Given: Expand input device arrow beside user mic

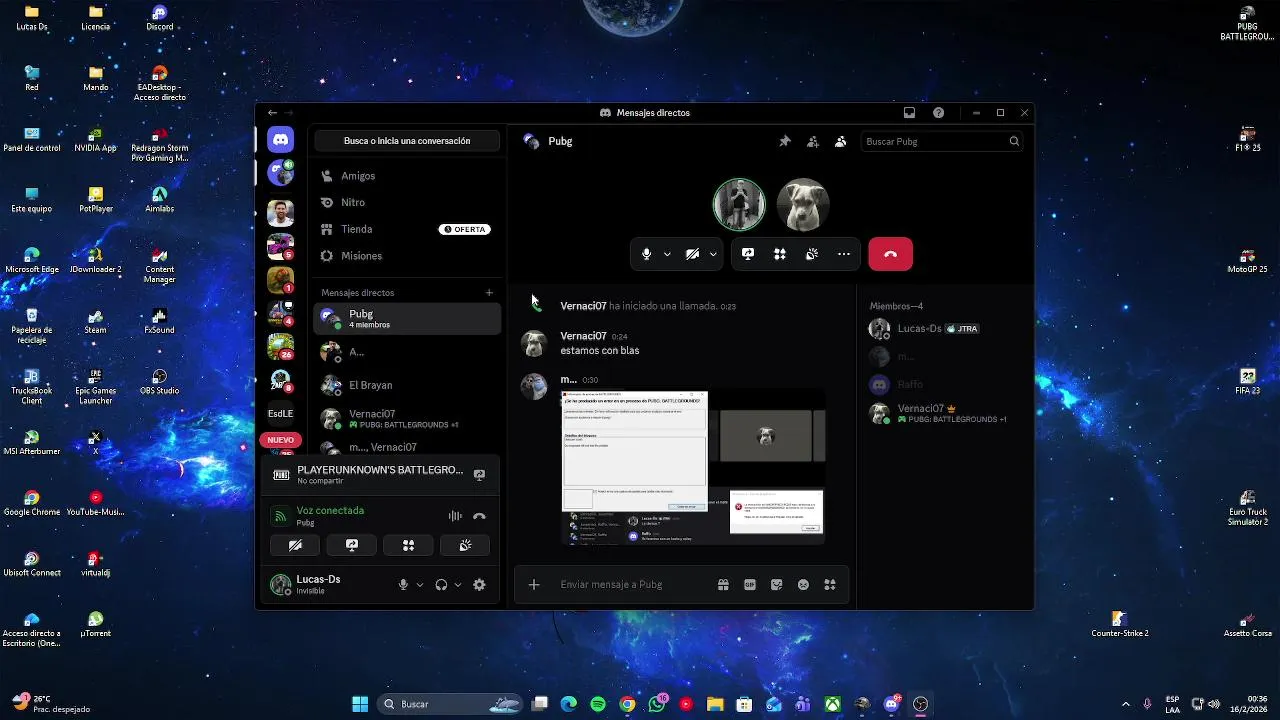Looking at the screenshot, I should 420,585.
